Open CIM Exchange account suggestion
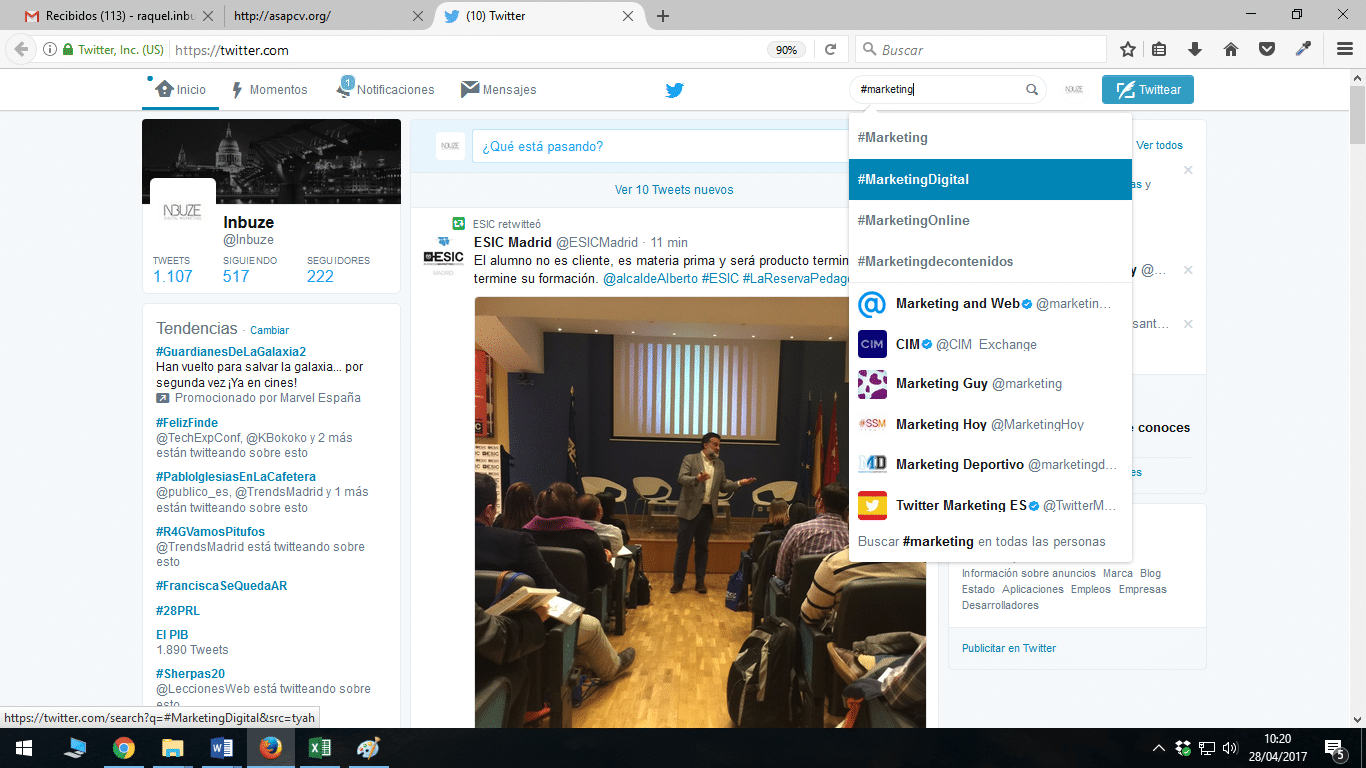Image resolution: width=1366 pixels, height=768 pixels. 990,344
